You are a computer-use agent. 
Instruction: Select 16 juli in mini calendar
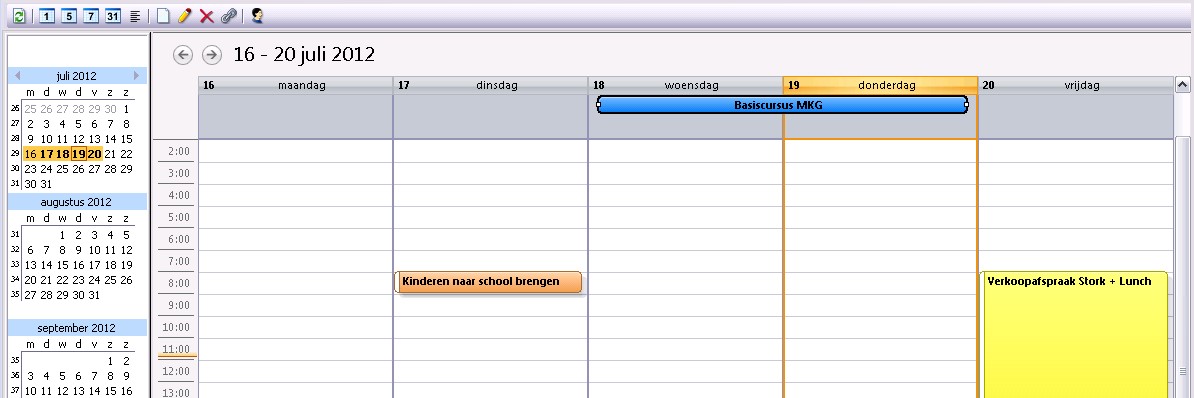[x=30, y=154]
